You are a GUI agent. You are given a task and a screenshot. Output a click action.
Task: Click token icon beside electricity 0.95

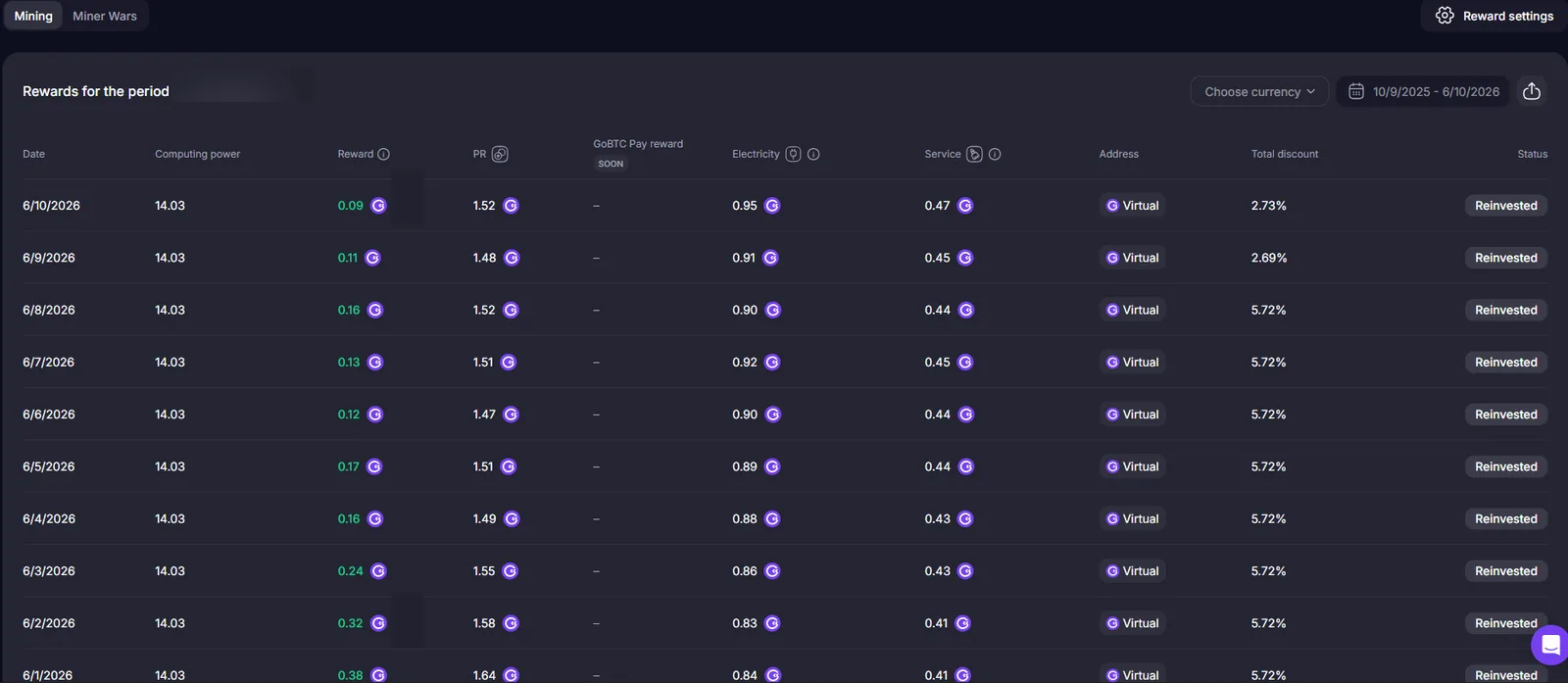click(x=772, y=206)
